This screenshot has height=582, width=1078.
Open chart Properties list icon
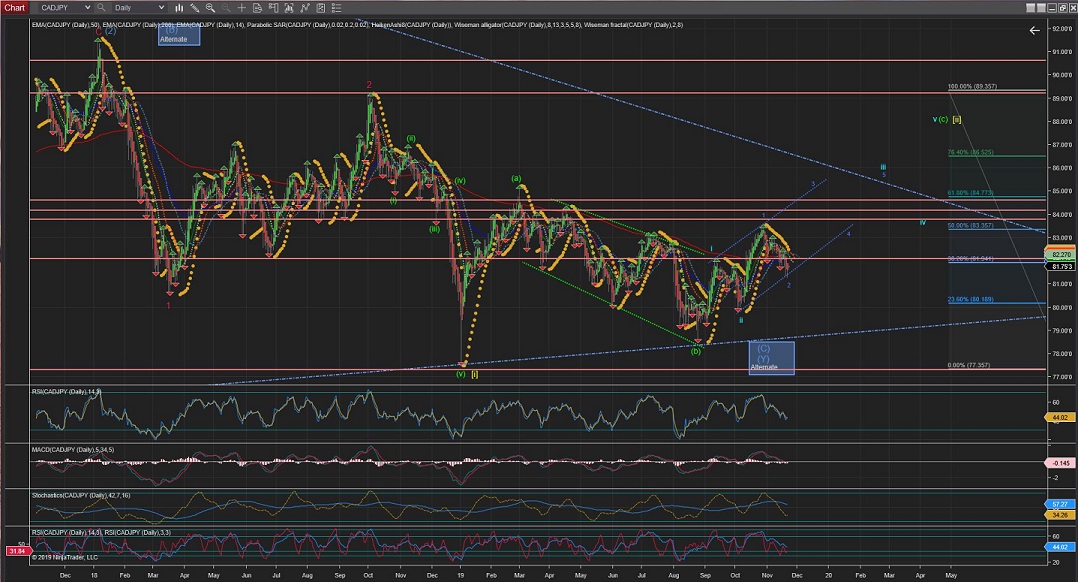[x=336, y=8]
